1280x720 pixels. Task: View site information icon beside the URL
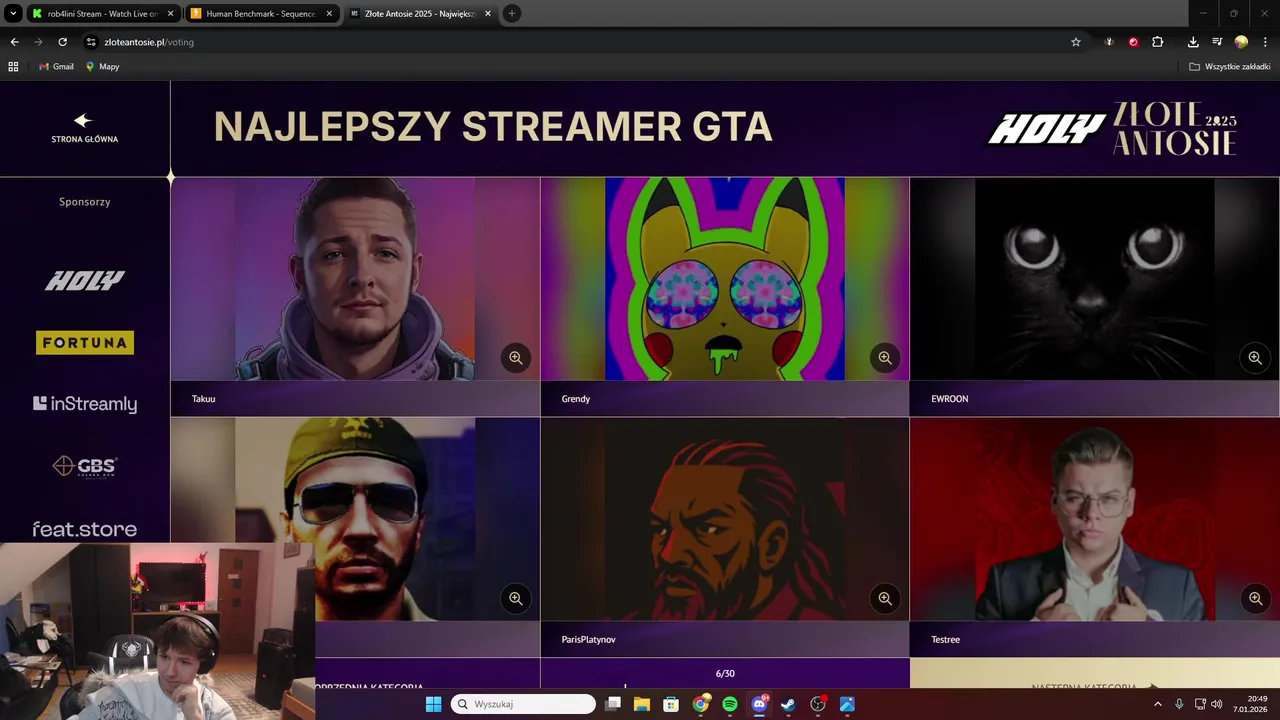(91, 42)
